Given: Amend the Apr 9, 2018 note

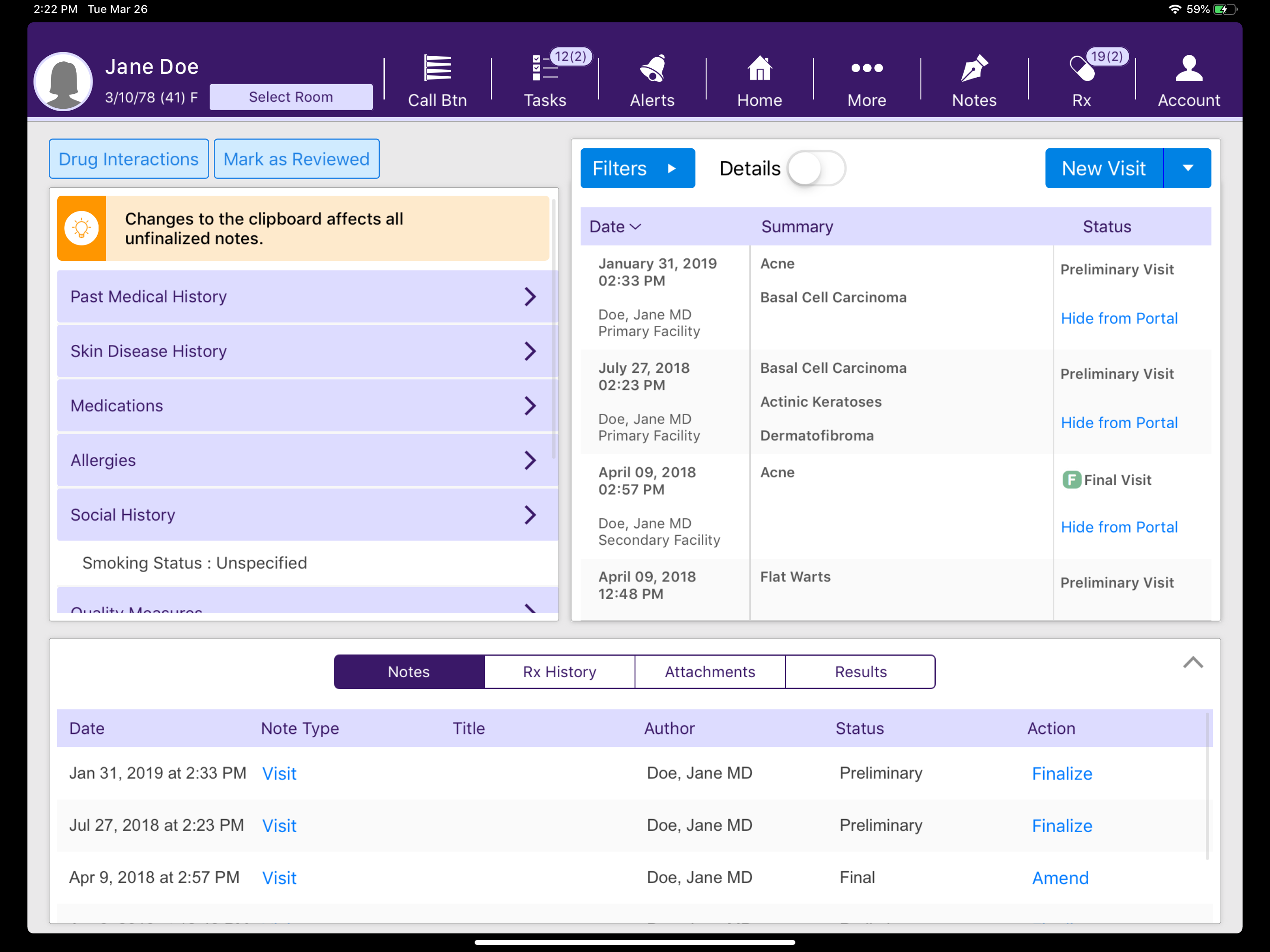Looking at the screenshot, I should (1060, 879).
